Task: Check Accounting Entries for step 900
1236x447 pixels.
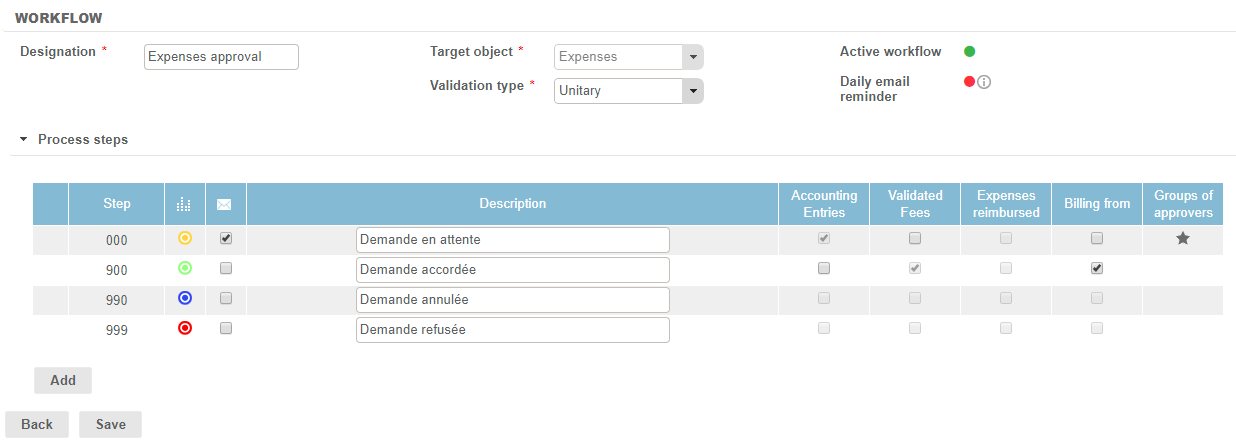Action: point(824,269)
